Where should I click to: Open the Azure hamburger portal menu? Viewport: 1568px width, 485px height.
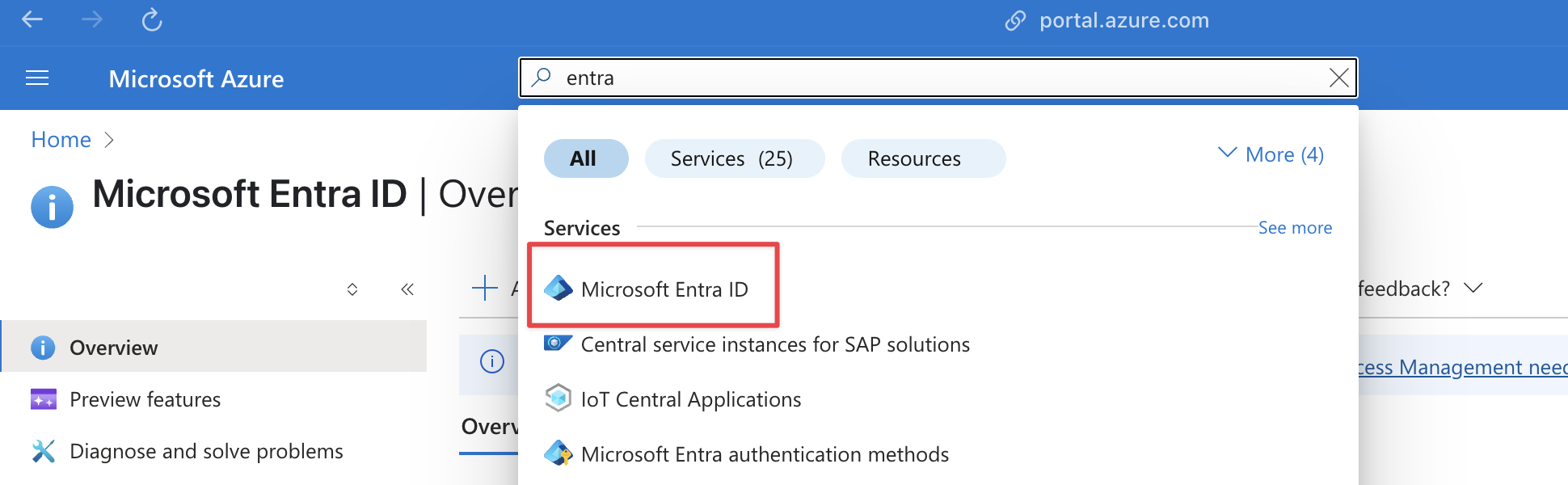[x=37, y=78]
